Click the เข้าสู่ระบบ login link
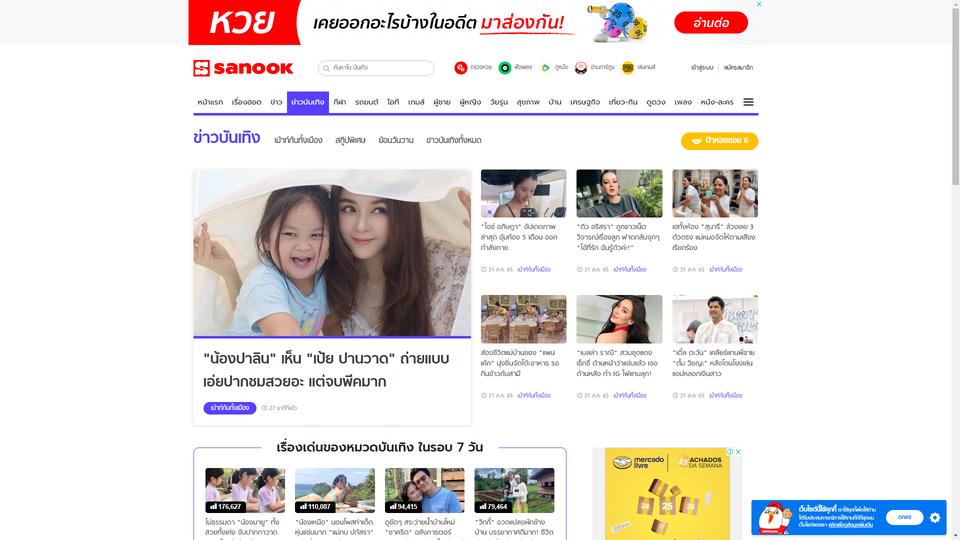 pyautogui.click(x=702, y=68)
